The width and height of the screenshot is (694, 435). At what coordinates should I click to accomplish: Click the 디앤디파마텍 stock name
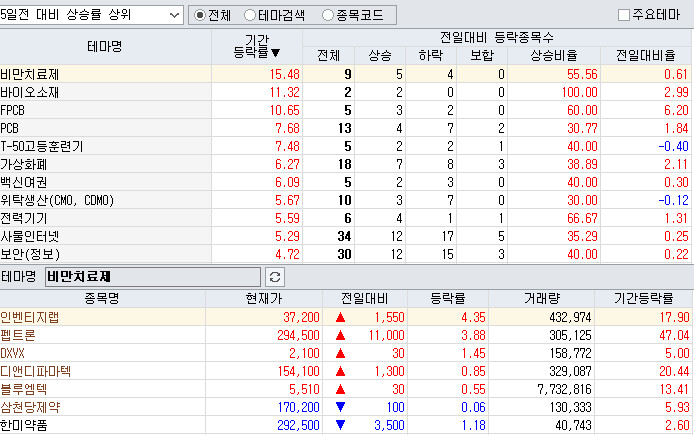pos(35,371)
